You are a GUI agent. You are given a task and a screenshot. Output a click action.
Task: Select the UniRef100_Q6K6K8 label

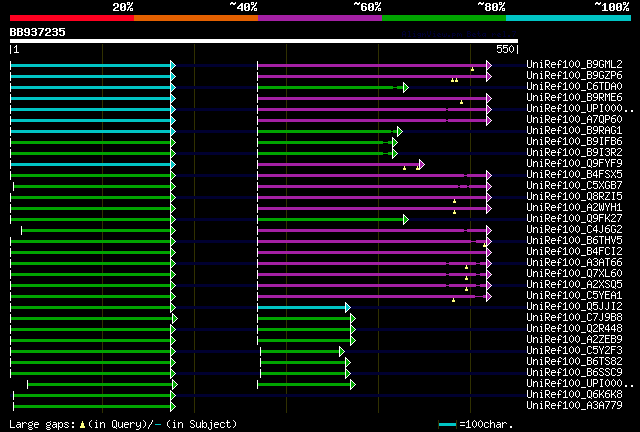[574, 395]
